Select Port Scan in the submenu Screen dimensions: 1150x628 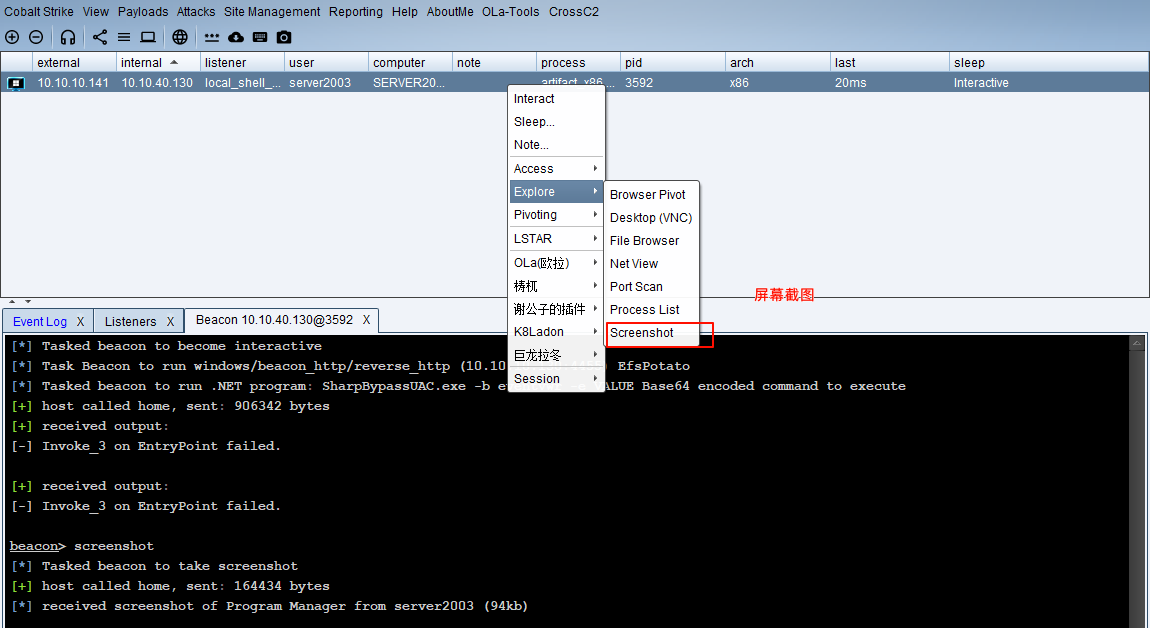652,287
